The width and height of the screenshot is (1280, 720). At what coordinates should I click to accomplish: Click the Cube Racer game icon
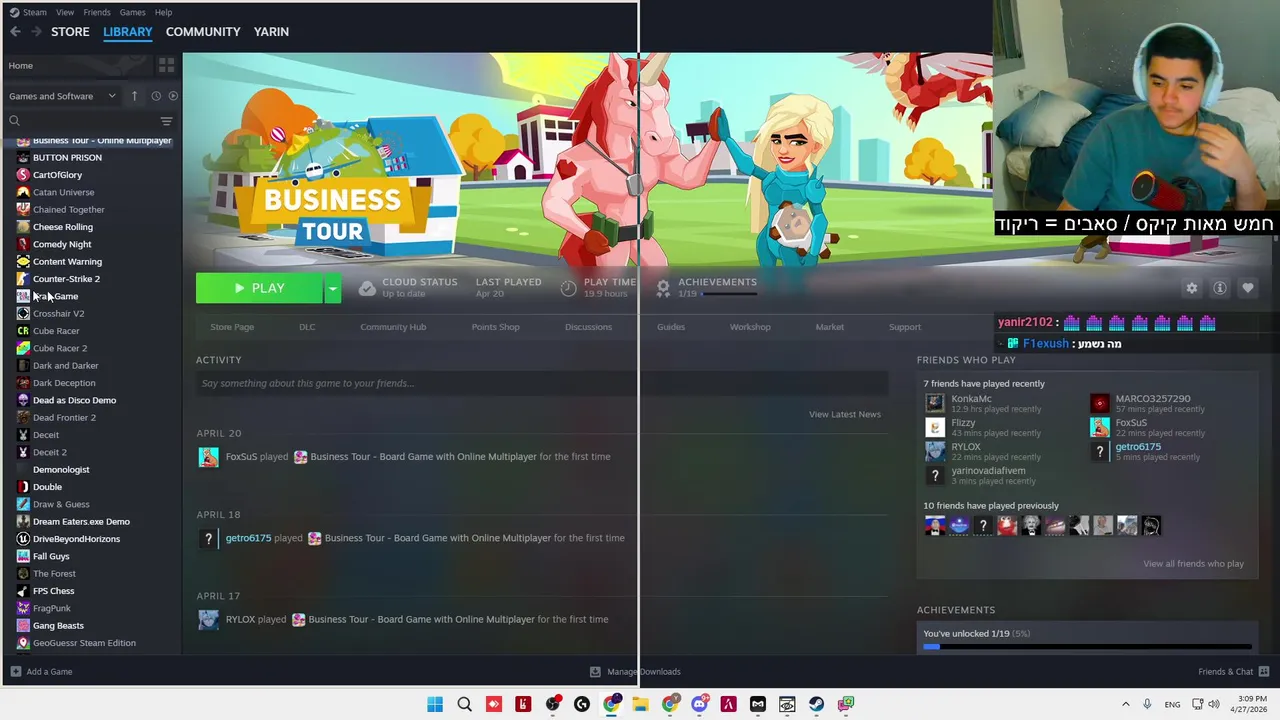pos(23,331)
